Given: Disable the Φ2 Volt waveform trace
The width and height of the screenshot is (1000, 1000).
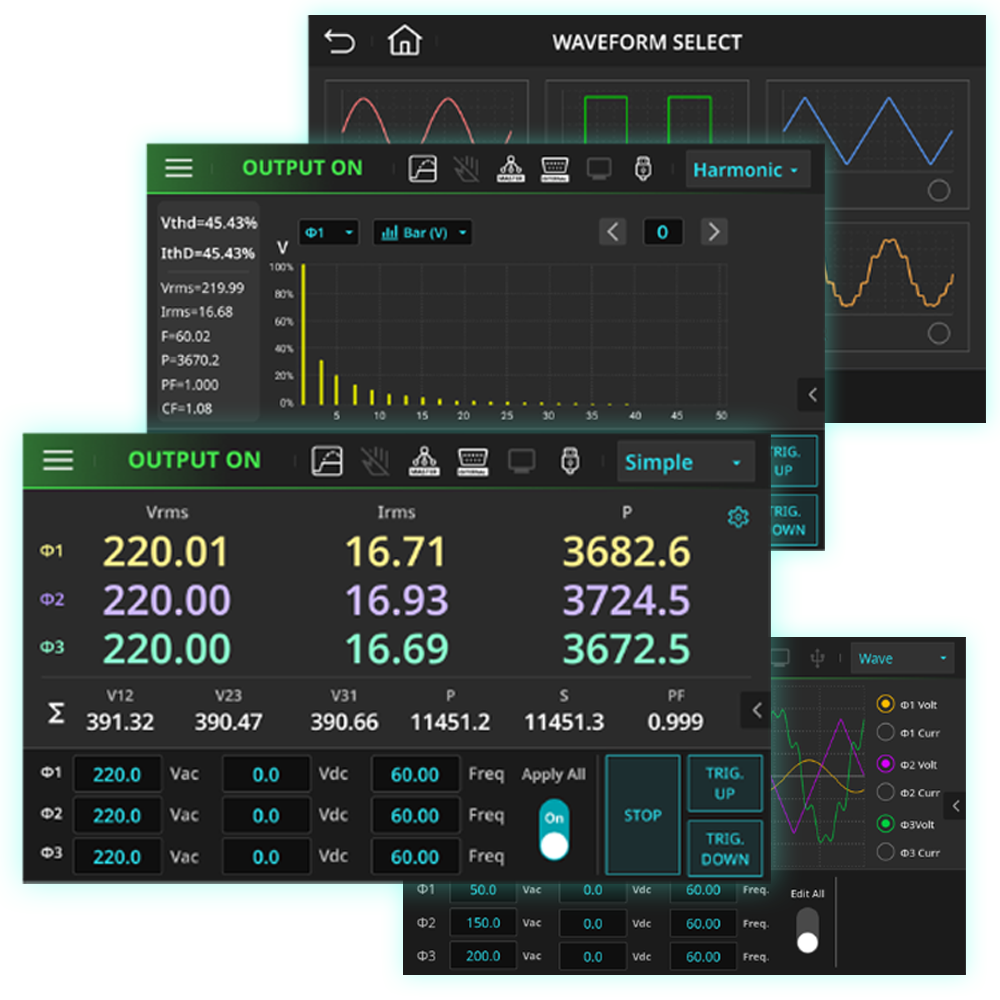Looking at the screenshot, I should (885, 764).
